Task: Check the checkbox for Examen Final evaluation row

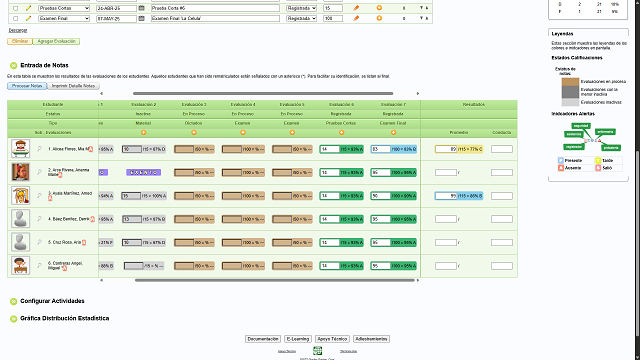Action: click(x=16, y=18)
